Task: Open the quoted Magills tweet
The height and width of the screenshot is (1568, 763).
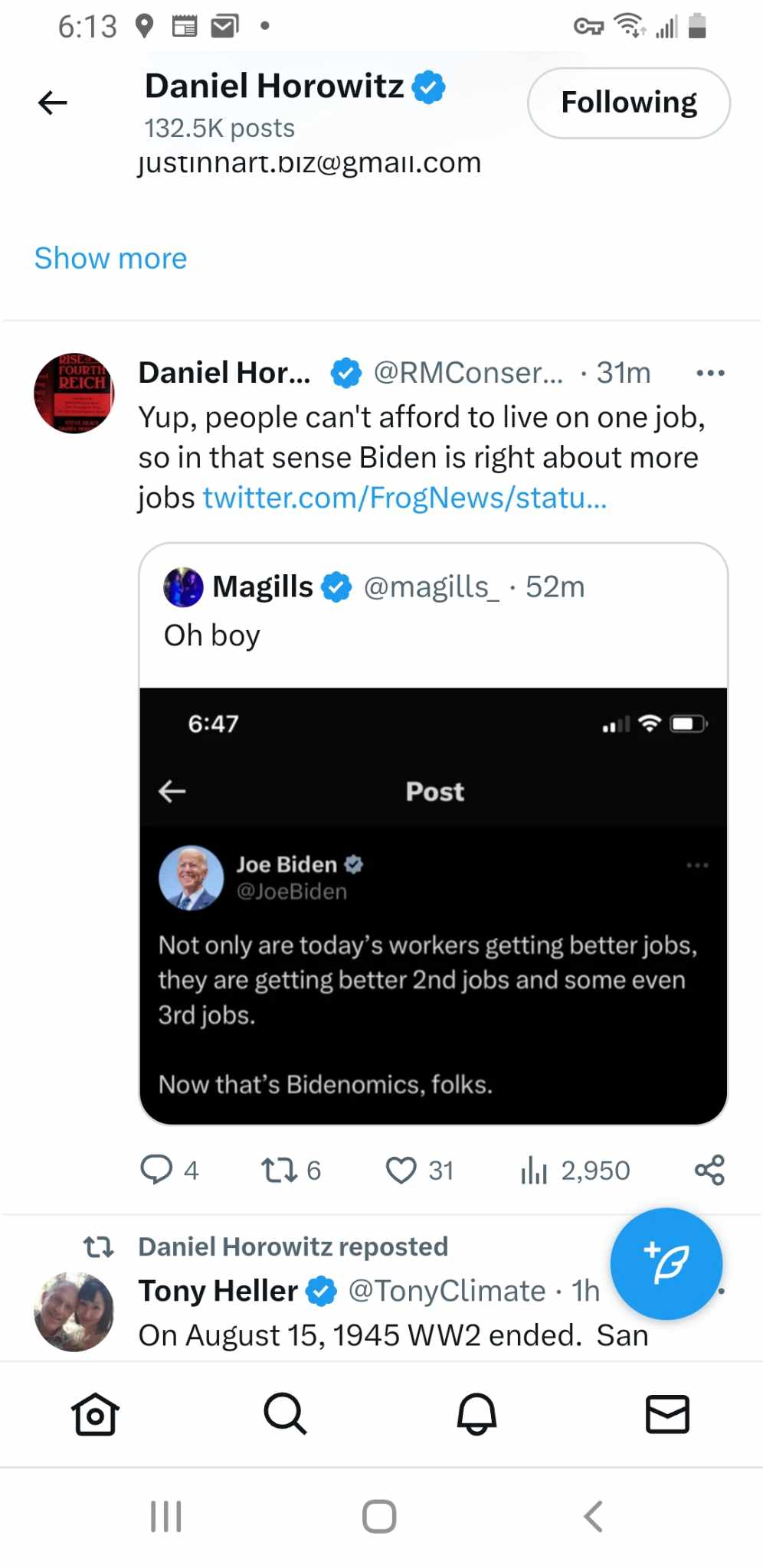Action: (x=433, y=612)
